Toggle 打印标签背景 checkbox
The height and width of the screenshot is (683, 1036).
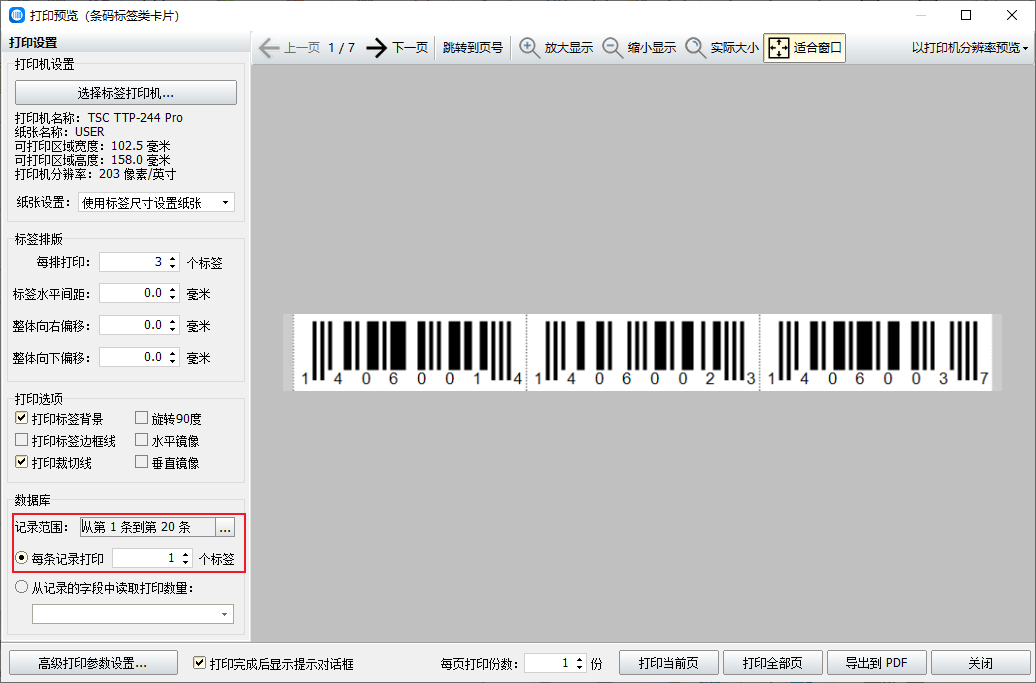tap(22, 418)
